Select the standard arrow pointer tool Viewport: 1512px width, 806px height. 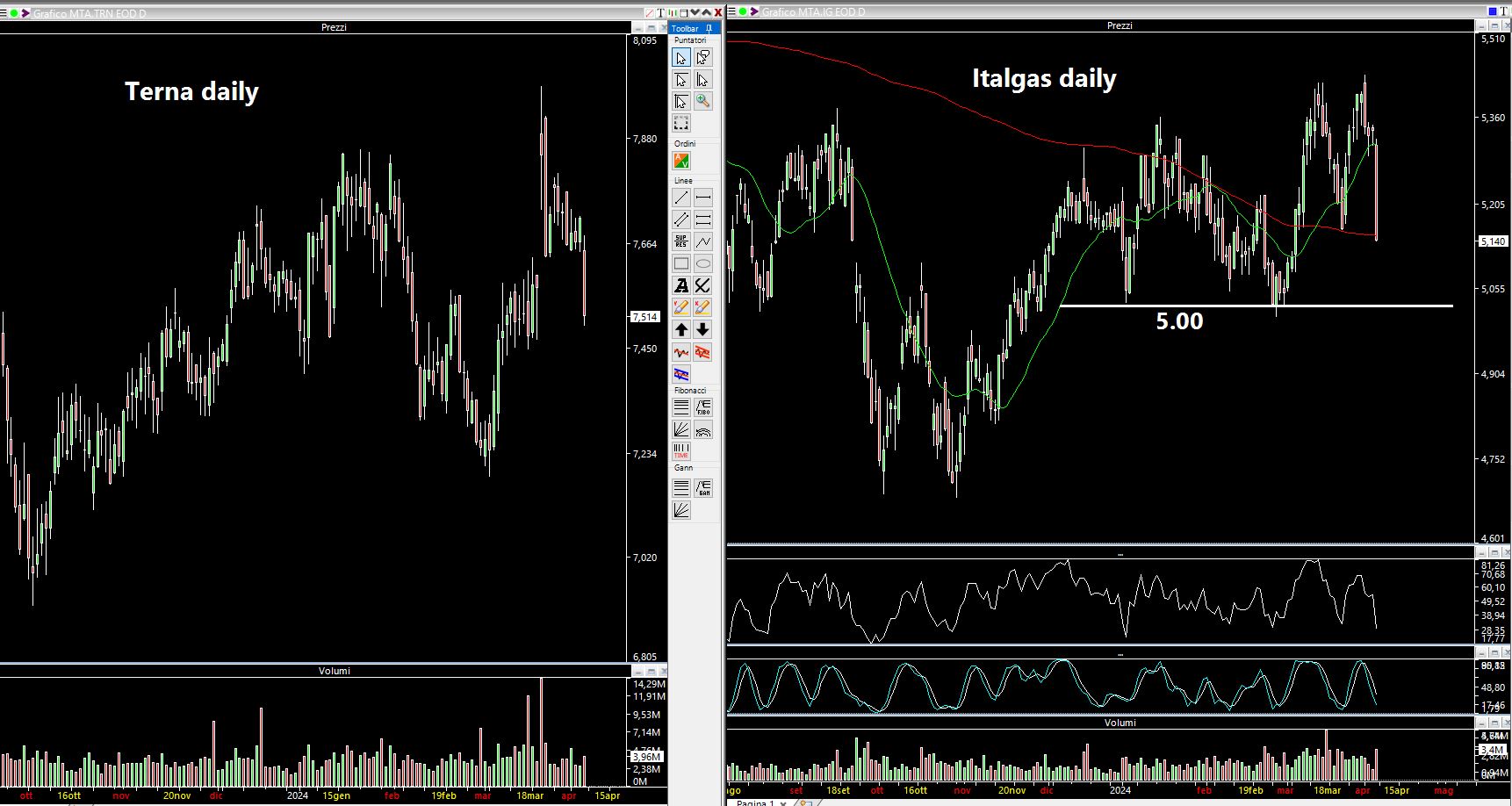[681, 58]
